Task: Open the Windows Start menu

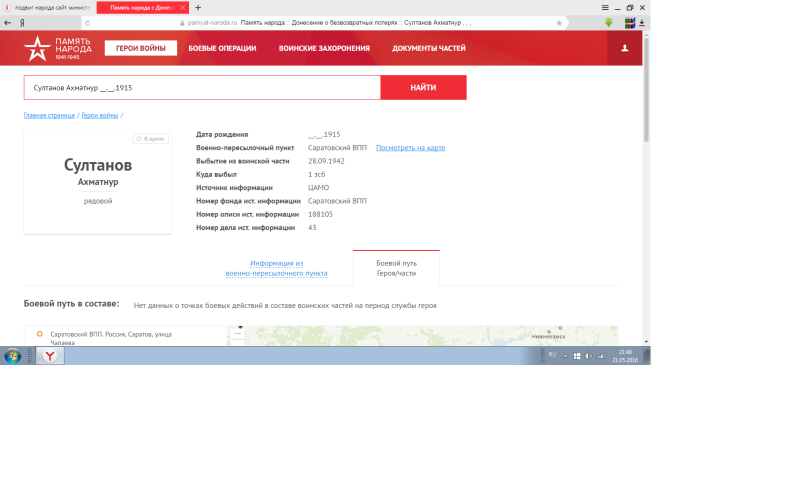Action: pos(13,356)
